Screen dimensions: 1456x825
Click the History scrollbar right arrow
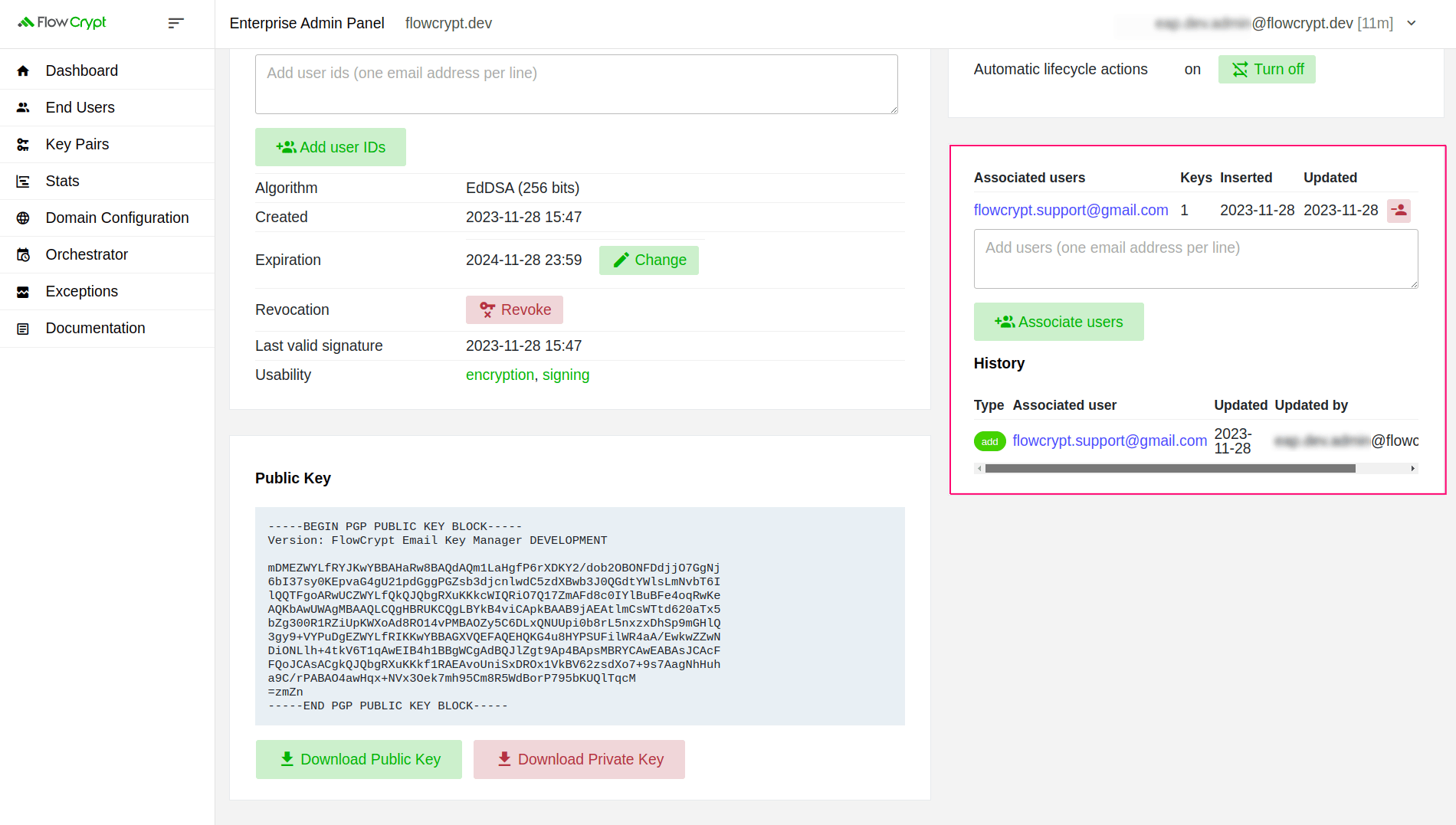1412,468
